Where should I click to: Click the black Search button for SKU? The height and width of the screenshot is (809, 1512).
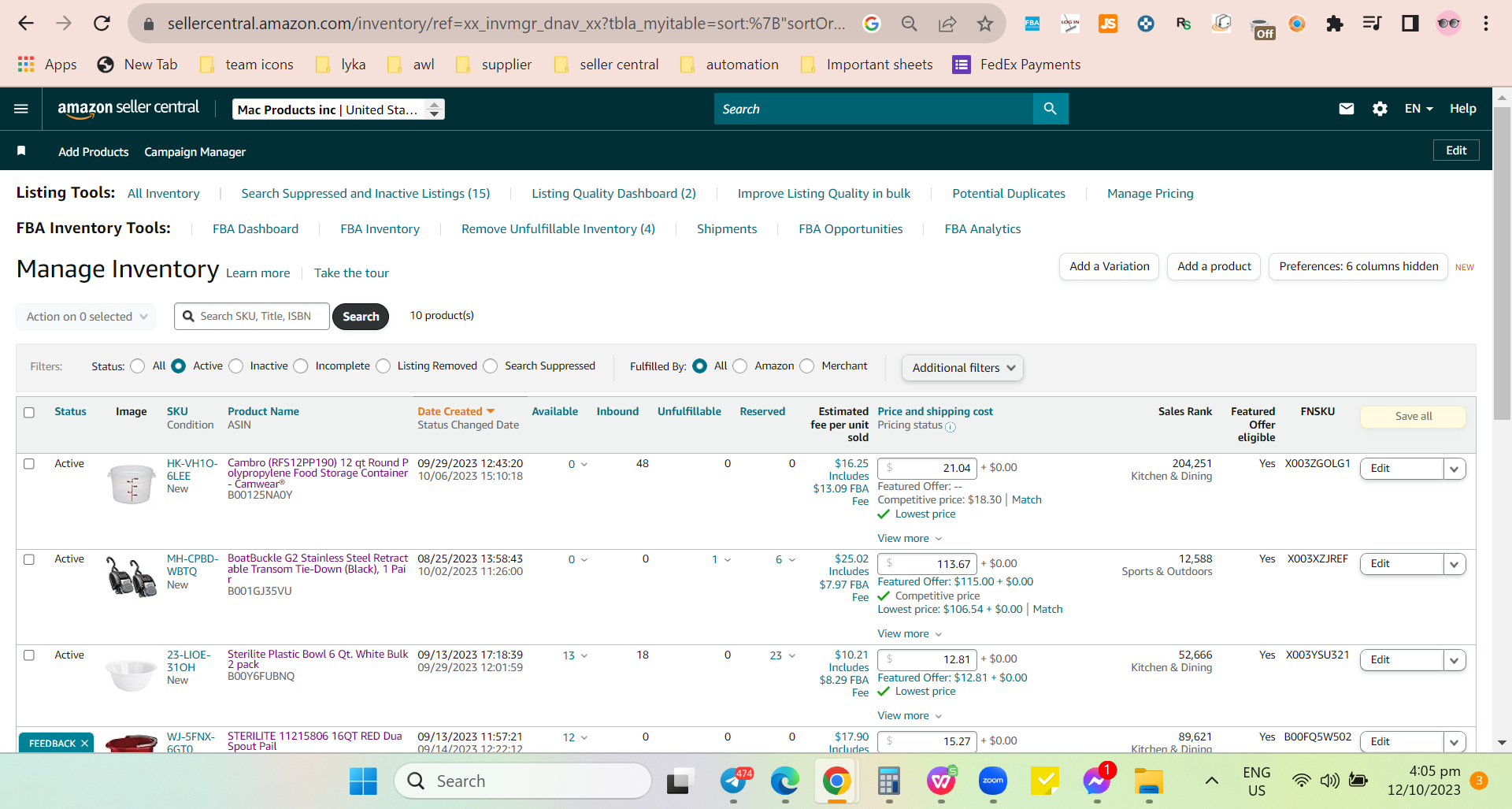point(361,317)
